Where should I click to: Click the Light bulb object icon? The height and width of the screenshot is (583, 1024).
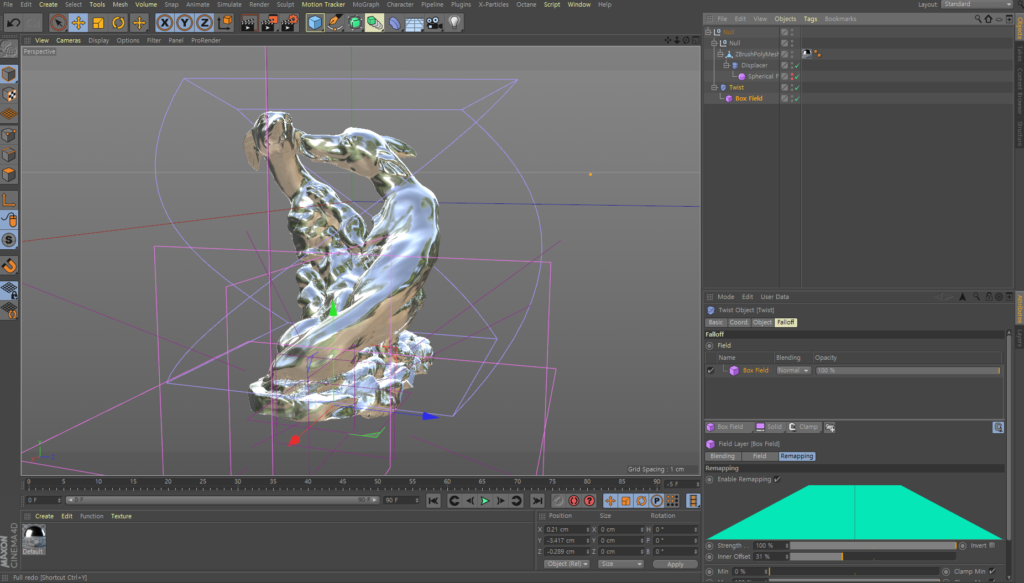click(455, 22)
